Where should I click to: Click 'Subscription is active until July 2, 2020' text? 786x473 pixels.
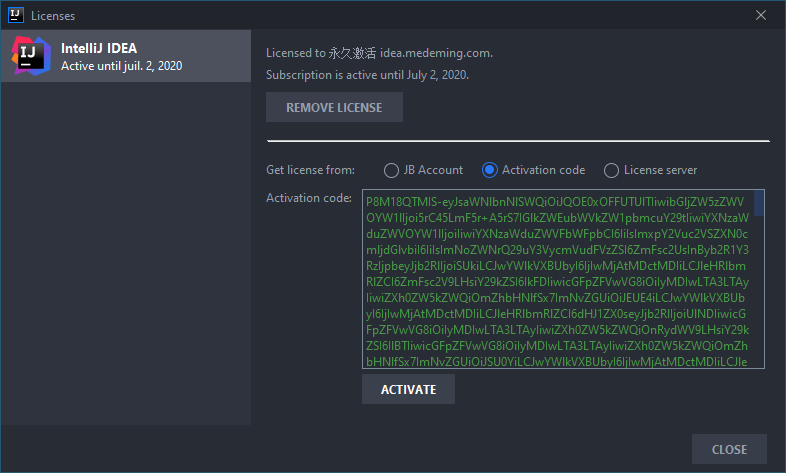367,75
